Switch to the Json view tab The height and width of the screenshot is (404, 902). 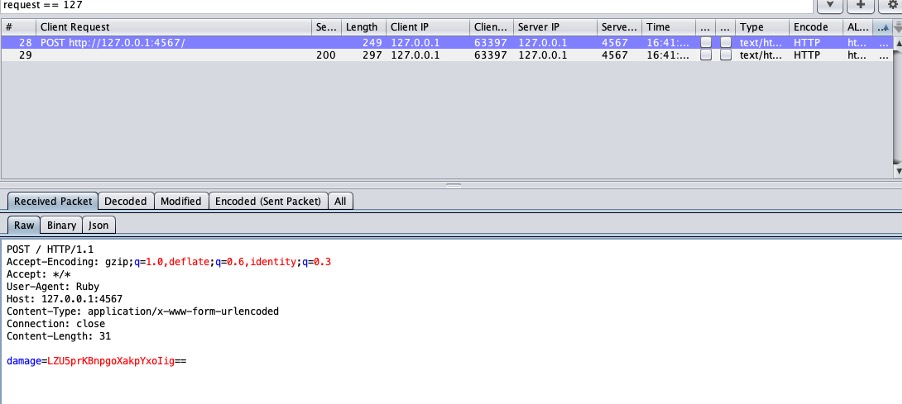[99, 225]
